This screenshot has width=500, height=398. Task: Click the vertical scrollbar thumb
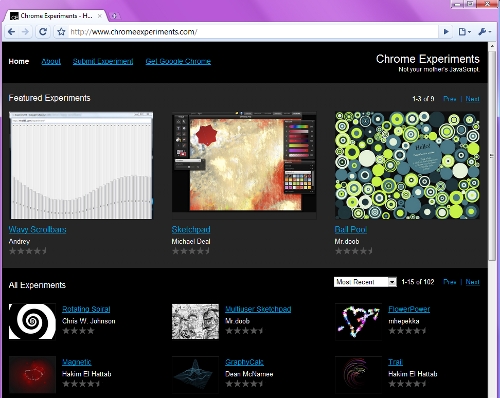click(492, 156)
